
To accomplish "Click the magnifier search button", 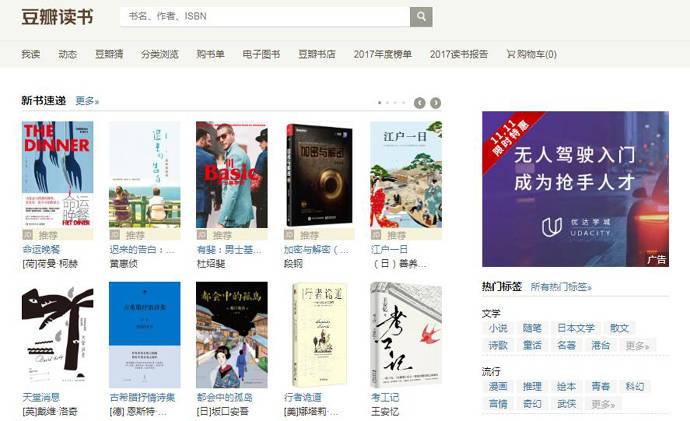I will pyautogui.click(x=421, y=17).
